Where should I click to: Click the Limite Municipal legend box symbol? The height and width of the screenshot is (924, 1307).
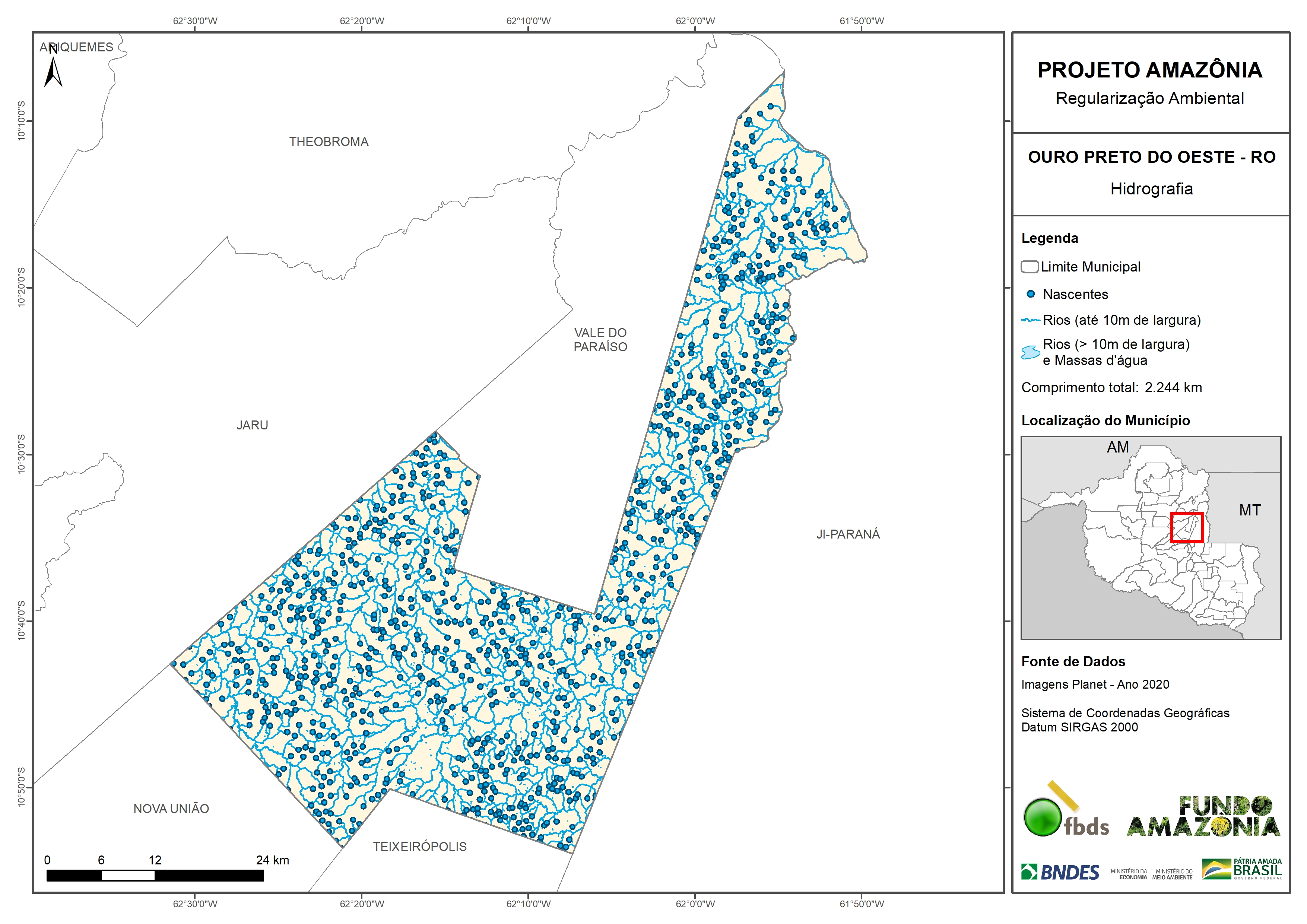pos(1029,267)
